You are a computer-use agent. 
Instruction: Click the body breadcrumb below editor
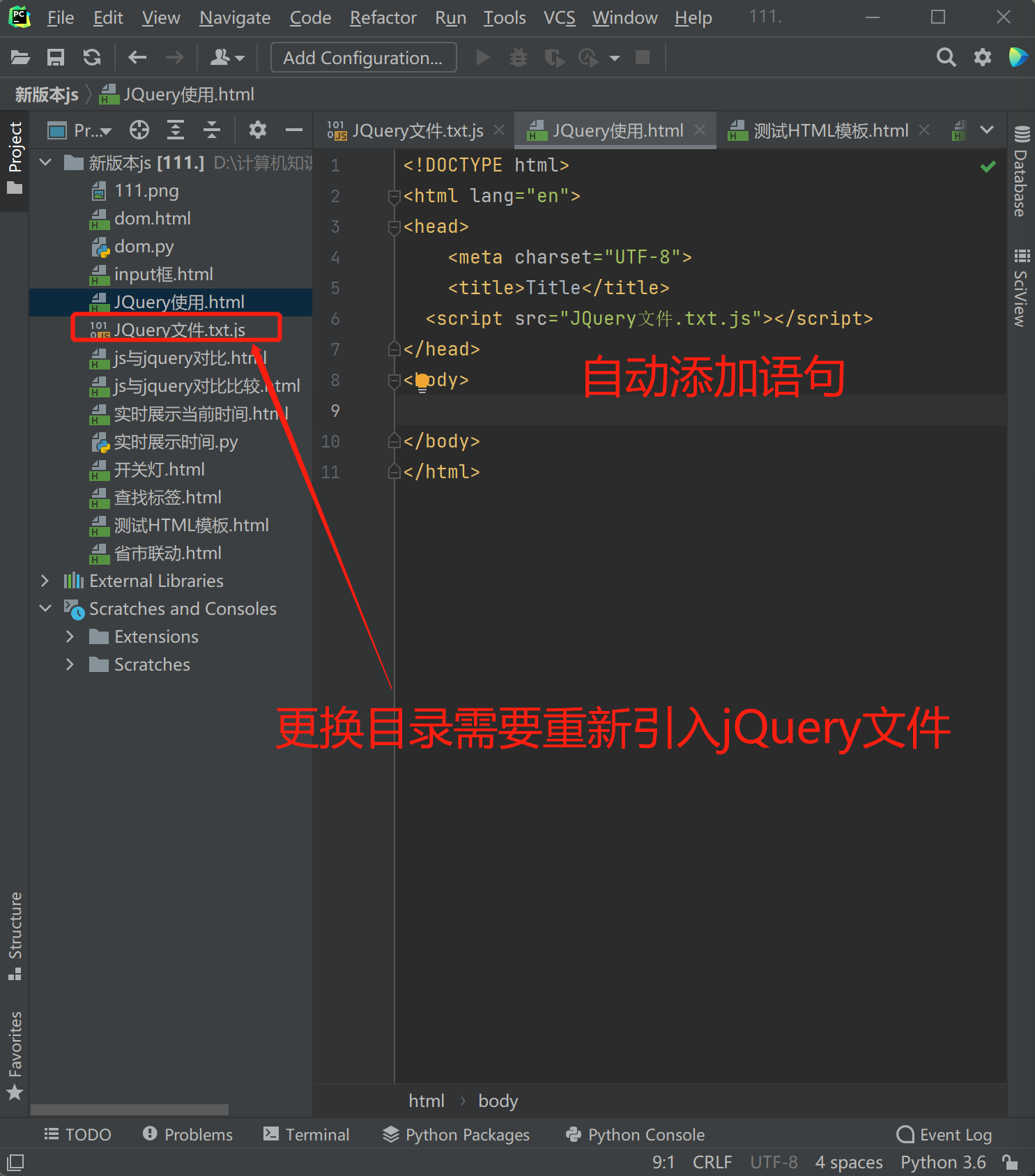[498, 1101]
